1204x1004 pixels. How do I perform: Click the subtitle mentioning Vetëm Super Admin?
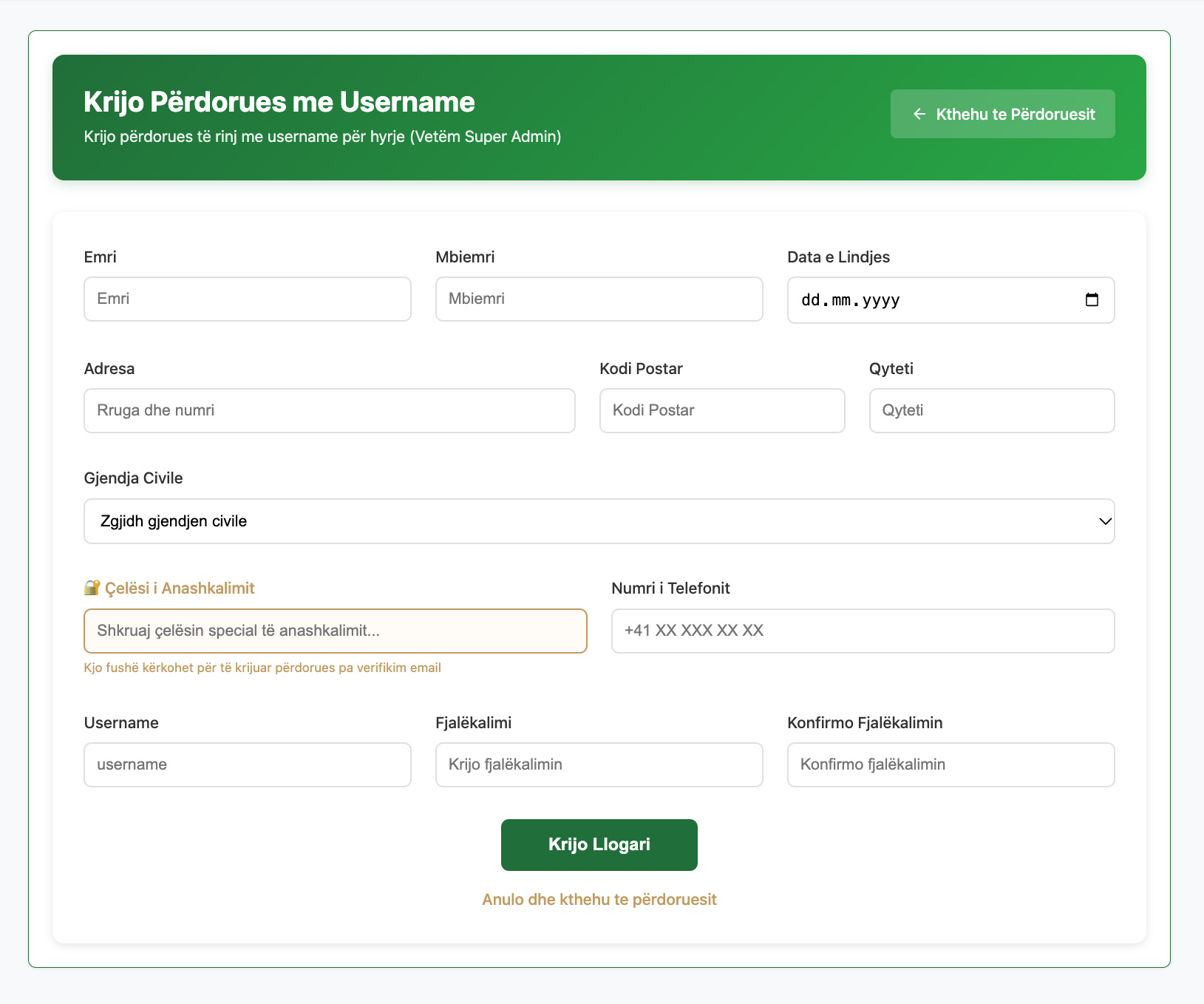[323, 137]
